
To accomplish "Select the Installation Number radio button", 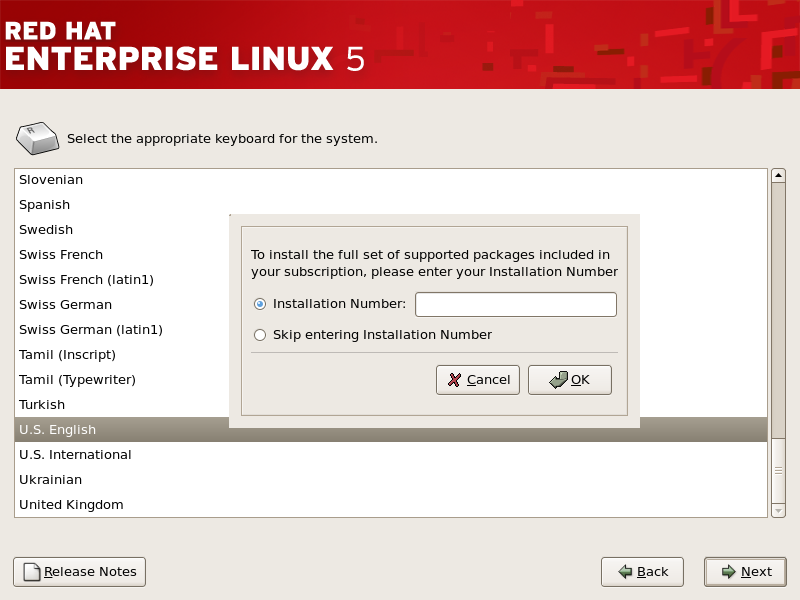I will click(x=260, y=304).
